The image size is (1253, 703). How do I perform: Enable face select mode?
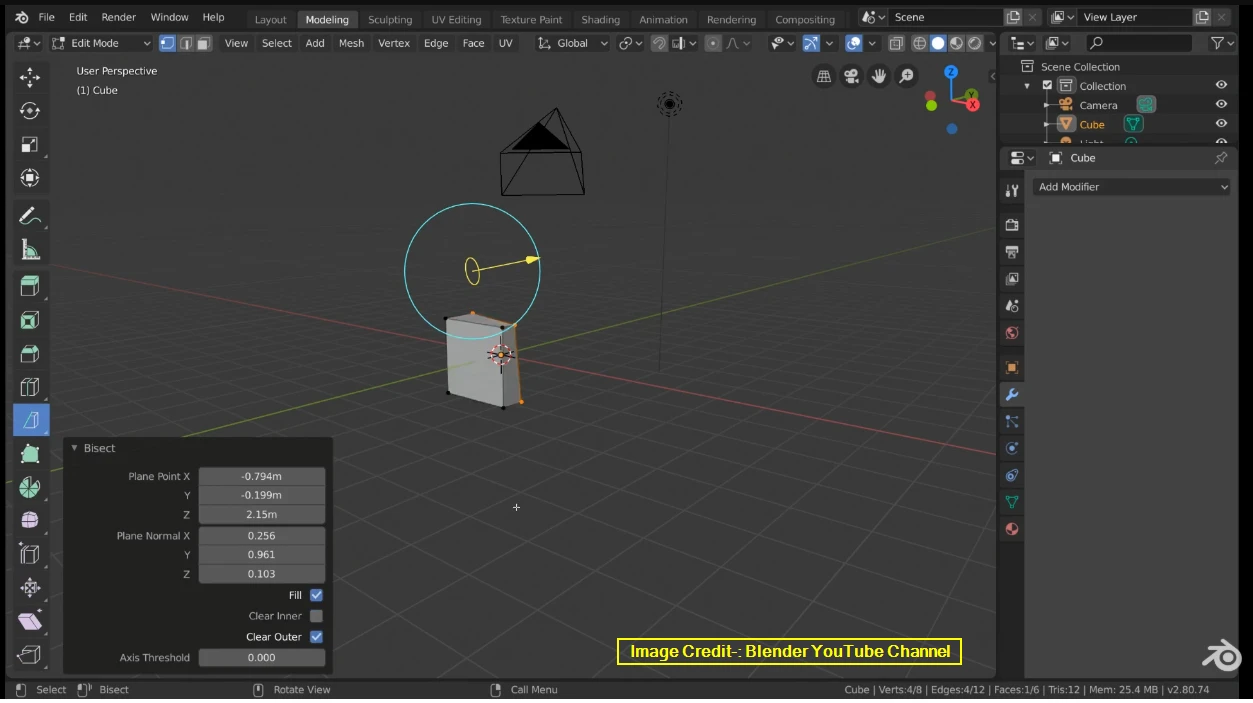pyautogui.click(x=203, y=43)
